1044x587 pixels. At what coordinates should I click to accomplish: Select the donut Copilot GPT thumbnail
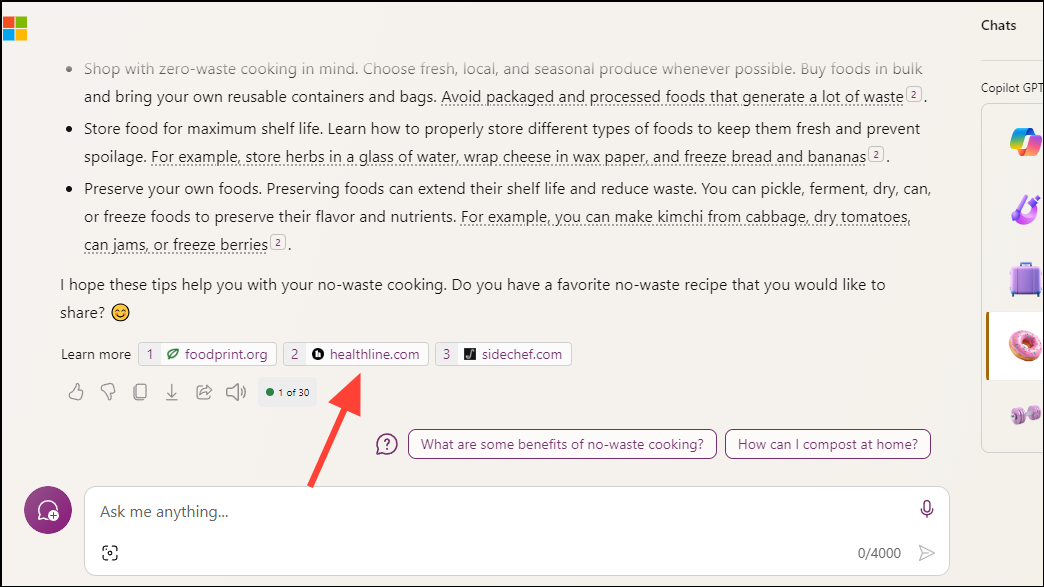coord(1024,346)
